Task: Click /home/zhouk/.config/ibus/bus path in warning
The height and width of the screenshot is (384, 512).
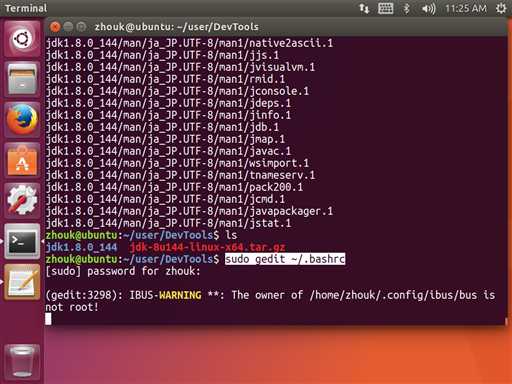Action: [x=393, y=295]
